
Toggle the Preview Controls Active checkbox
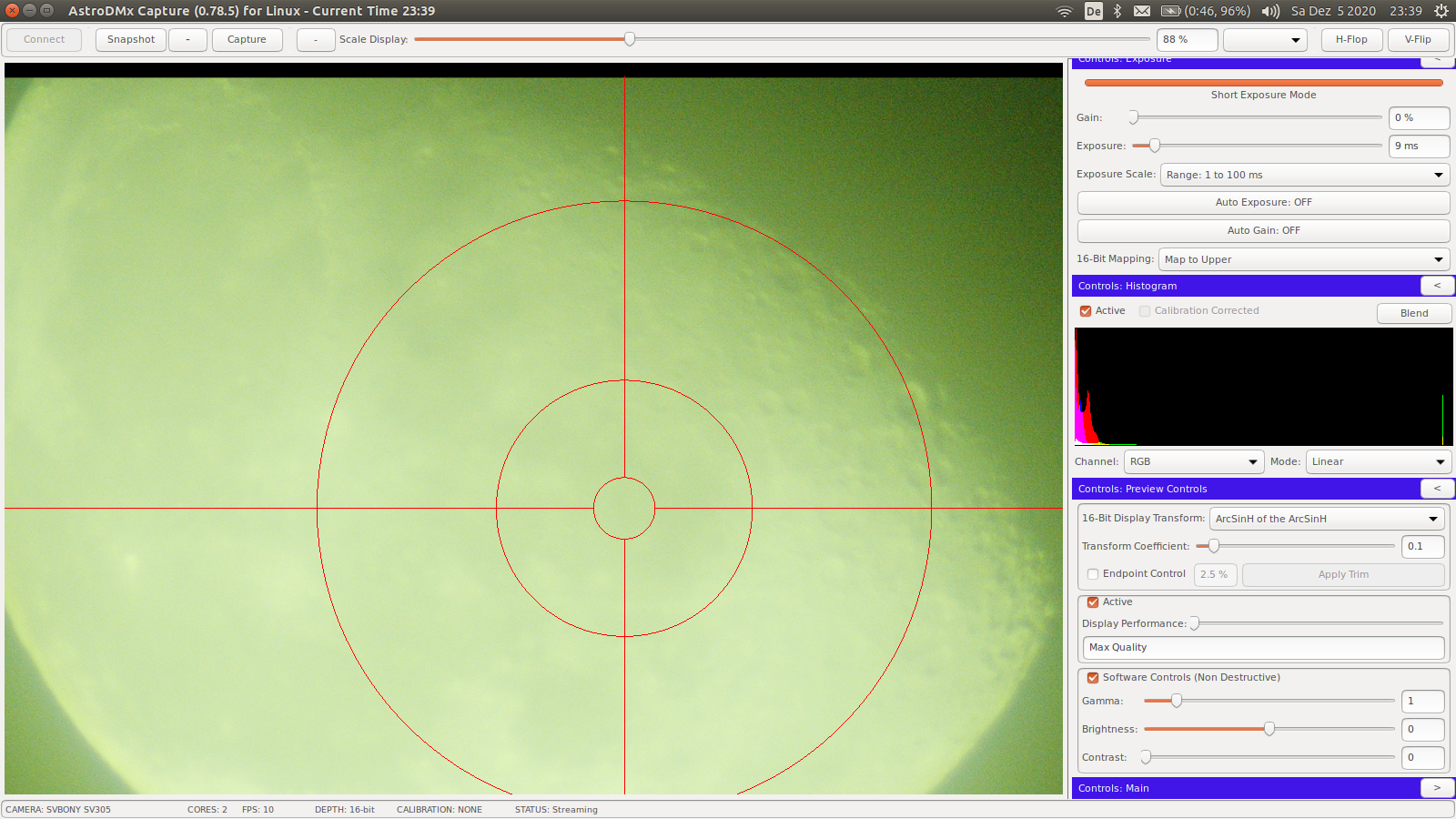pyautogui.click(x=1093, y=602)
